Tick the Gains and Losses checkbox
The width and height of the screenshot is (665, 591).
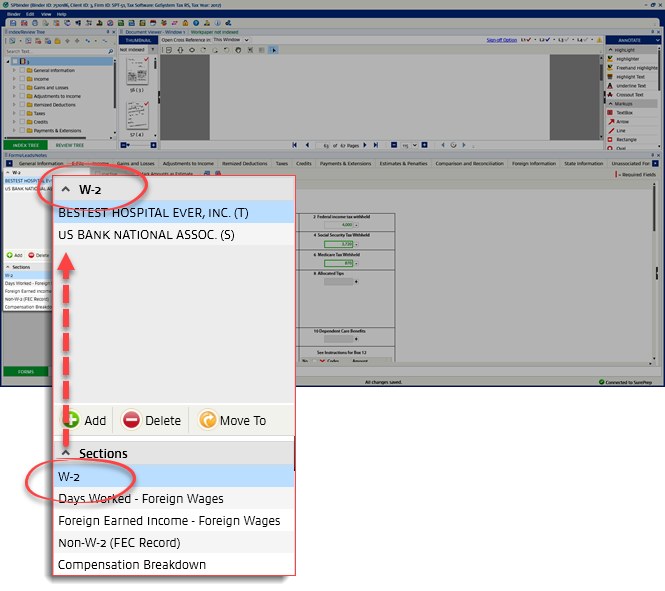[21, 87]
